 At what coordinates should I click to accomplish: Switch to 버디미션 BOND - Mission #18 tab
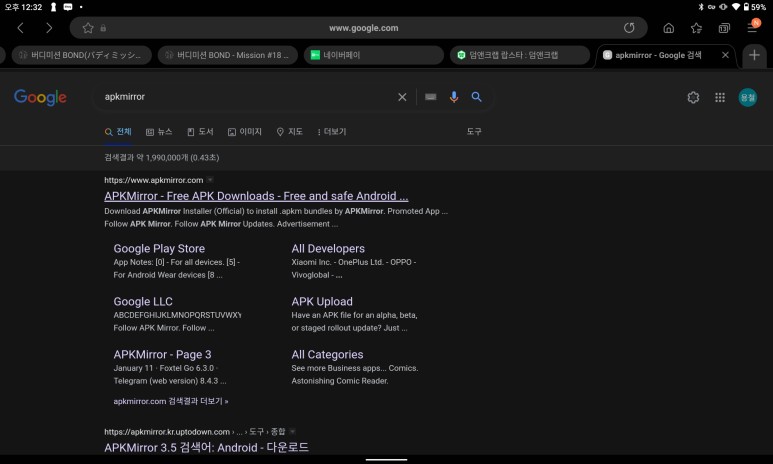point(228,55)
